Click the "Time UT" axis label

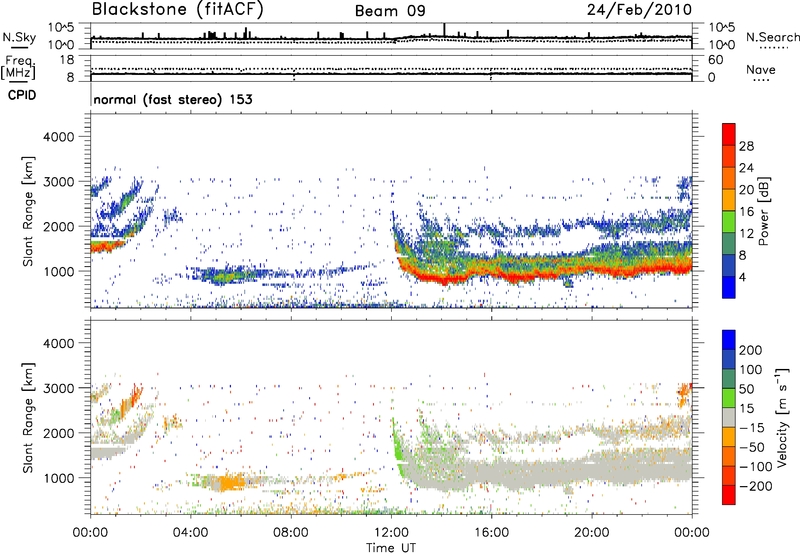(x=391, y=548)
